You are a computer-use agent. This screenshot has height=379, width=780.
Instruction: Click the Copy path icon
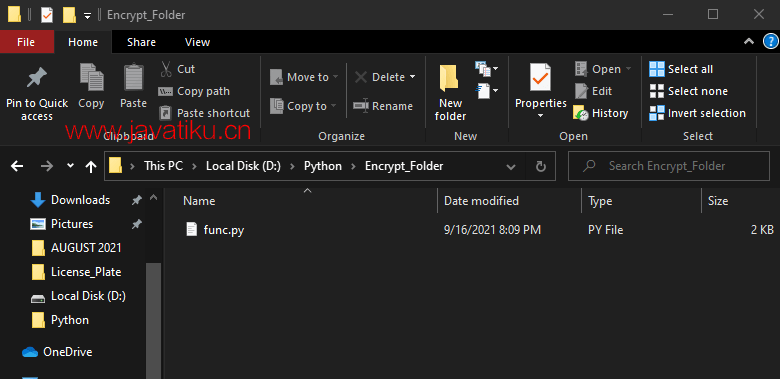click(165, 92)
